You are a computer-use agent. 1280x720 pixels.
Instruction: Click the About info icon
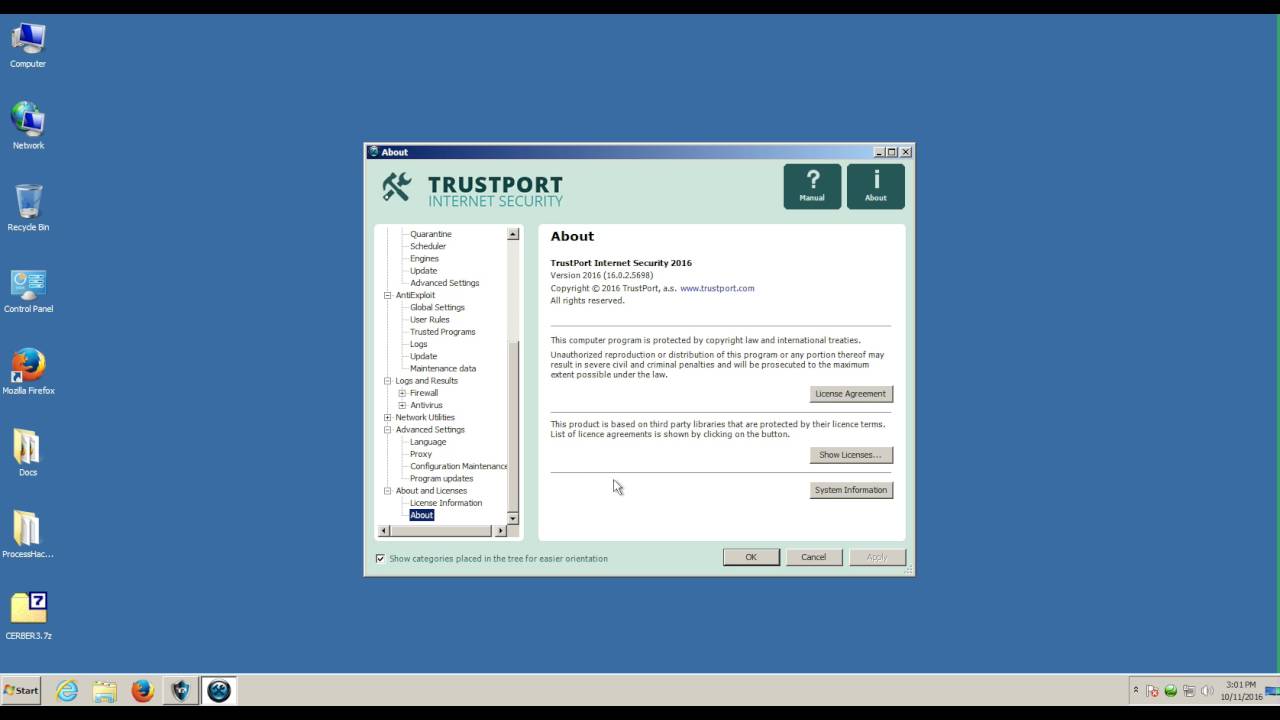click(876, 186)
